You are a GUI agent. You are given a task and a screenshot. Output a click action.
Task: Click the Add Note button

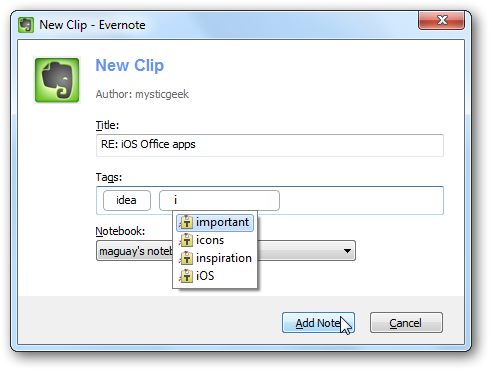click(x=318, y=323)
